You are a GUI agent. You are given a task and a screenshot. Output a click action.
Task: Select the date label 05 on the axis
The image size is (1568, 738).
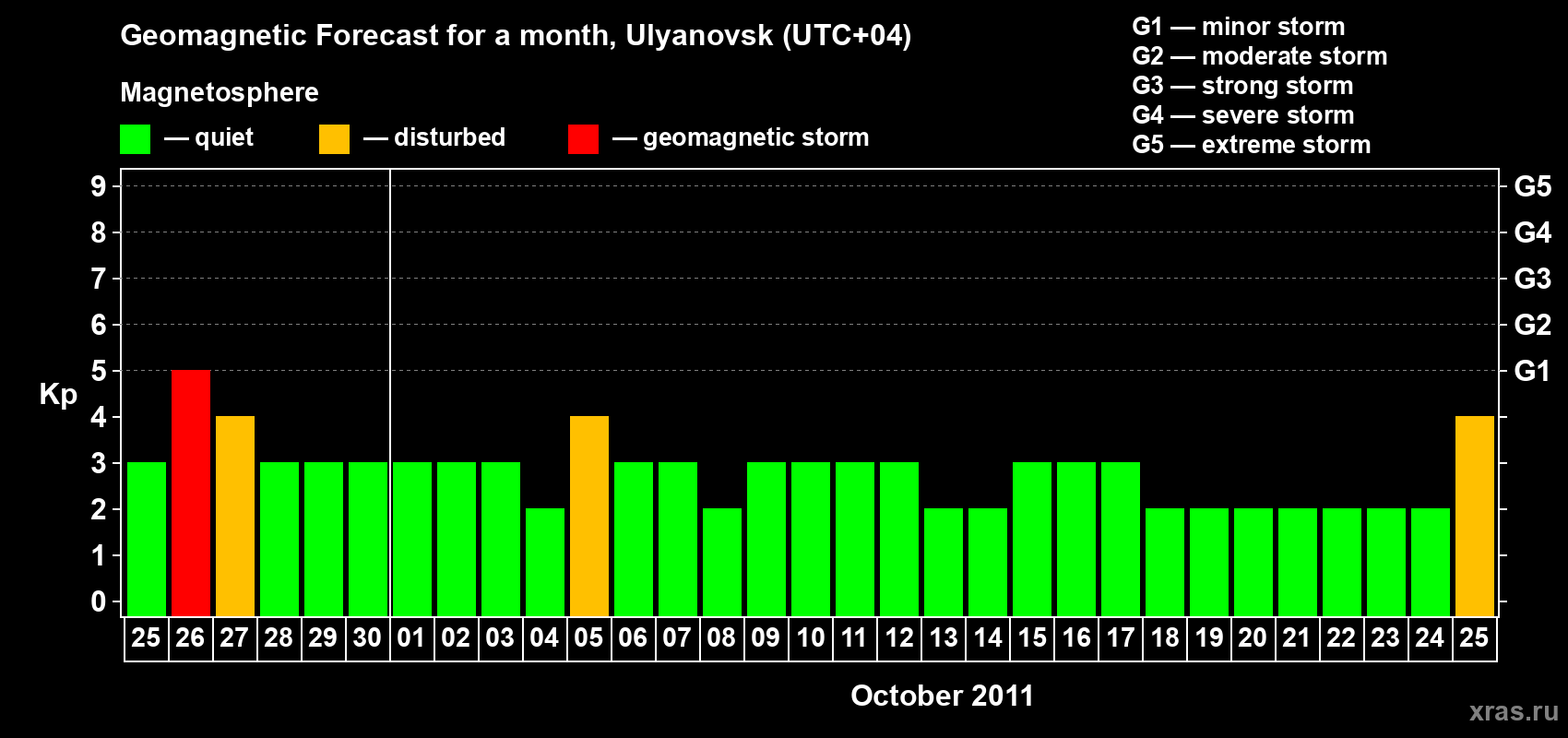pos(588,637)
